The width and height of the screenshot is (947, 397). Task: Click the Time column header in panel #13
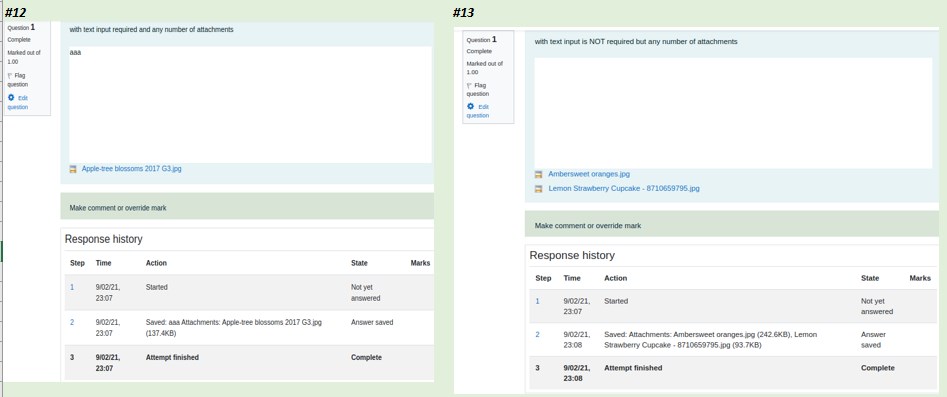572,278
